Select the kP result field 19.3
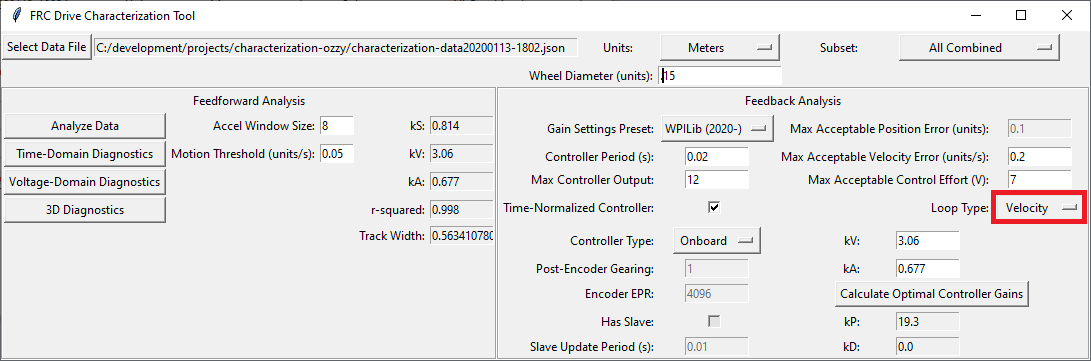 [x=928, y=321]
